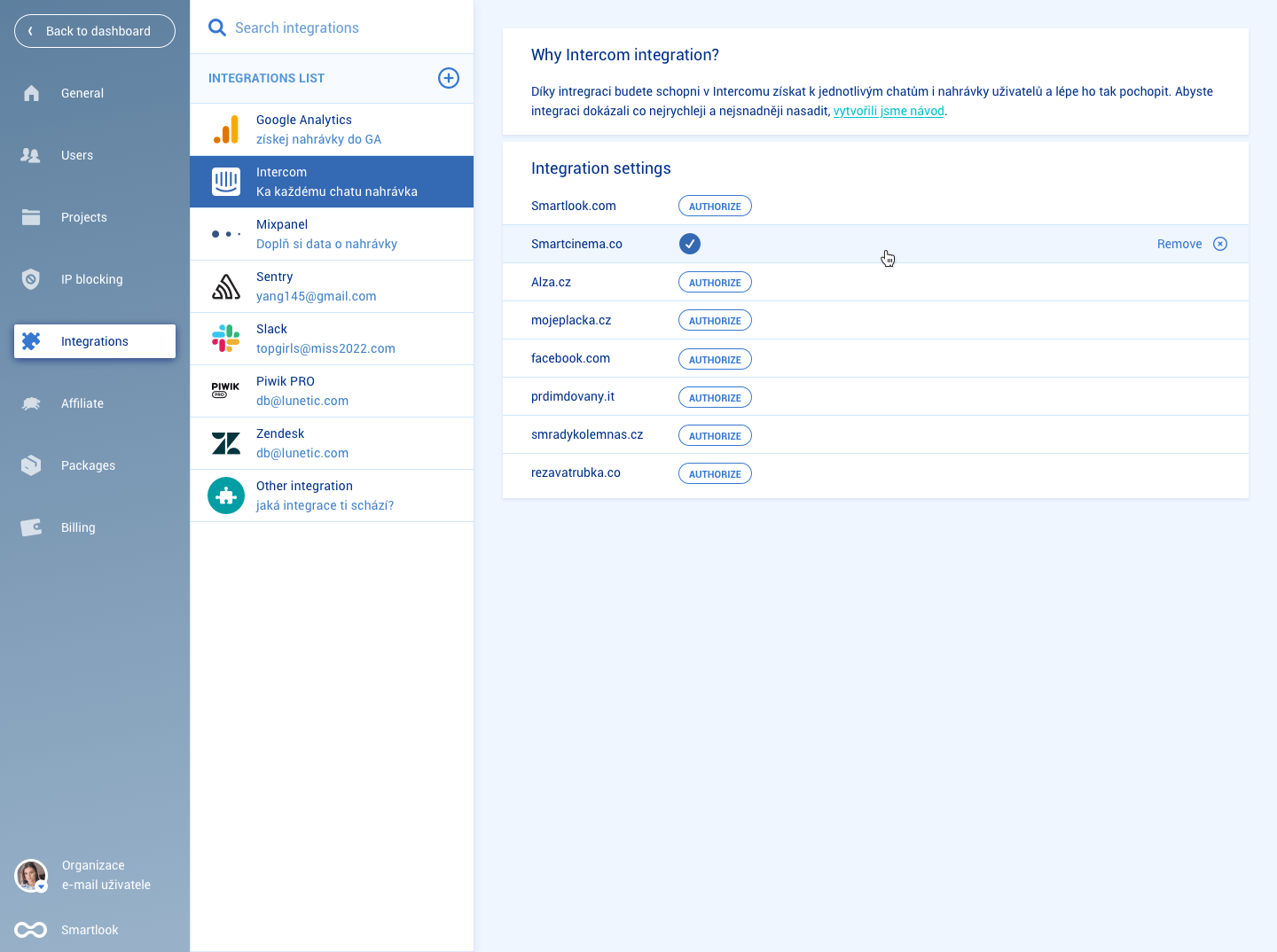Viewport: 1277px width, 952px height.
Task: Click the 'Smartcinema.co' project name
Action: 576,244
